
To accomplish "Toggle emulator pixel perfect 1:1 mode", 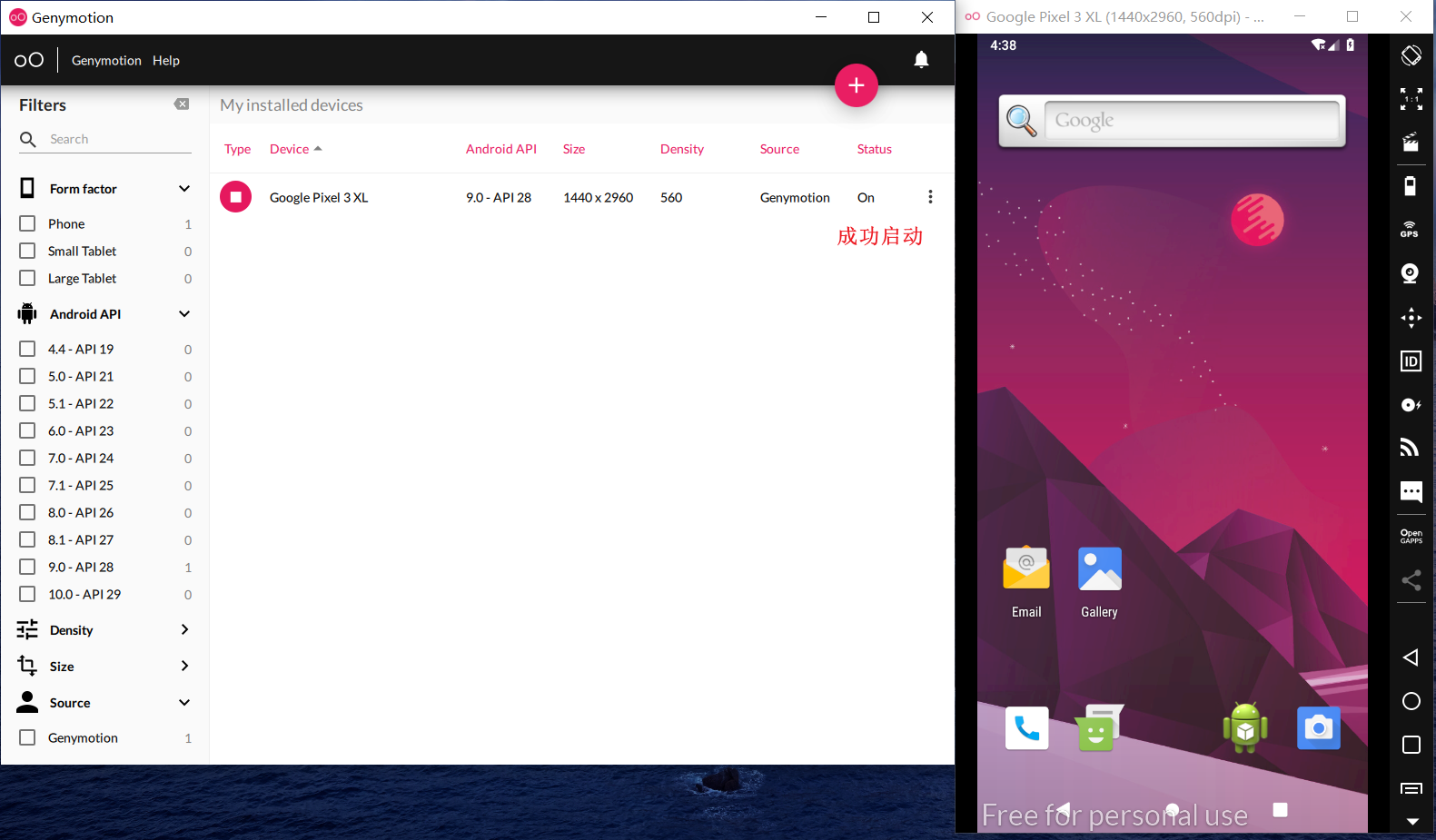I will [x=1411, y=99].
